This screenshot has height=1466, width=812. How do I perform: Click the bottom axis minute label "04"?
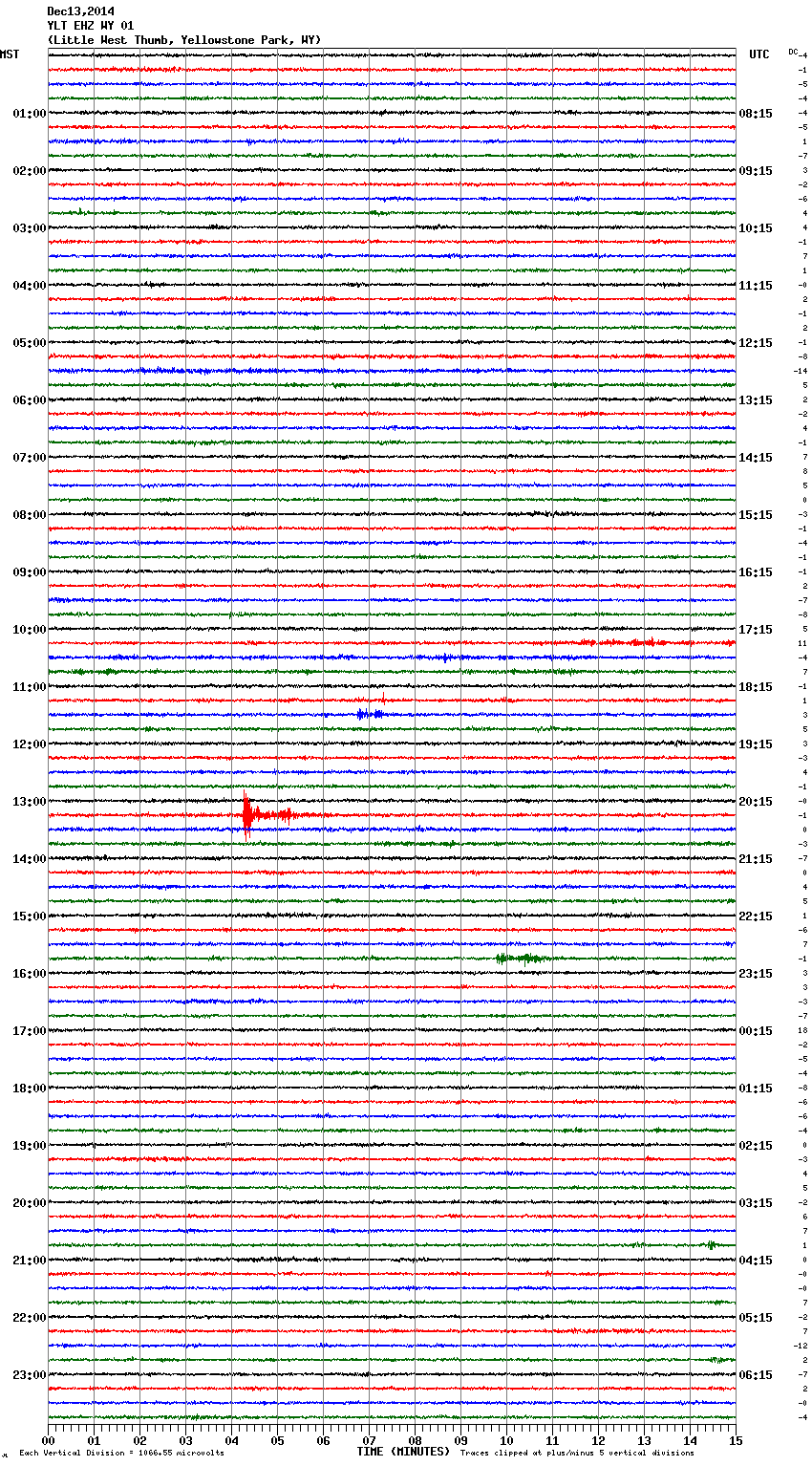click(231, 1440)
